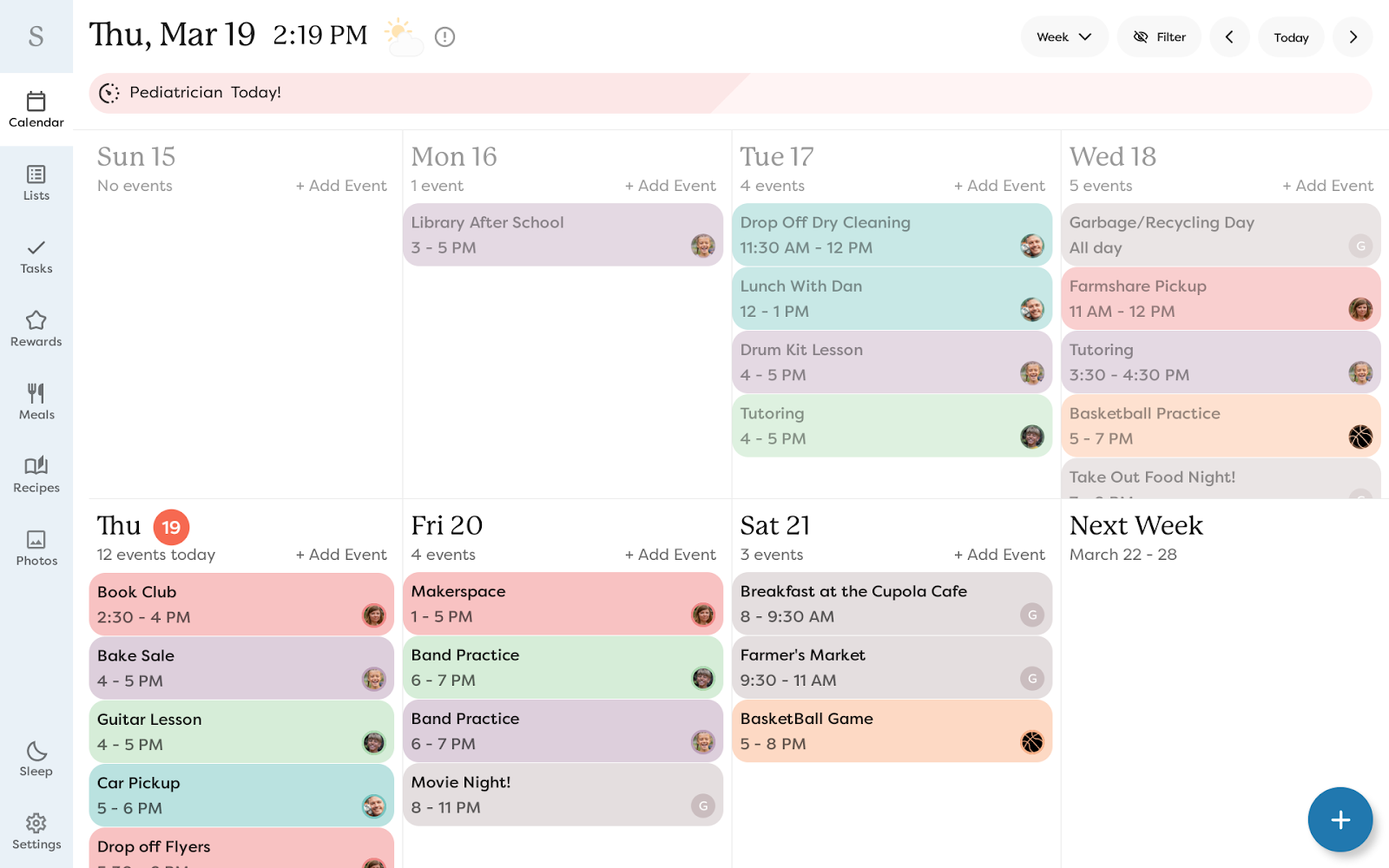Open the Book Club event card
Image resolution: width=1389 pixels, height=868 pixels.
240,604
